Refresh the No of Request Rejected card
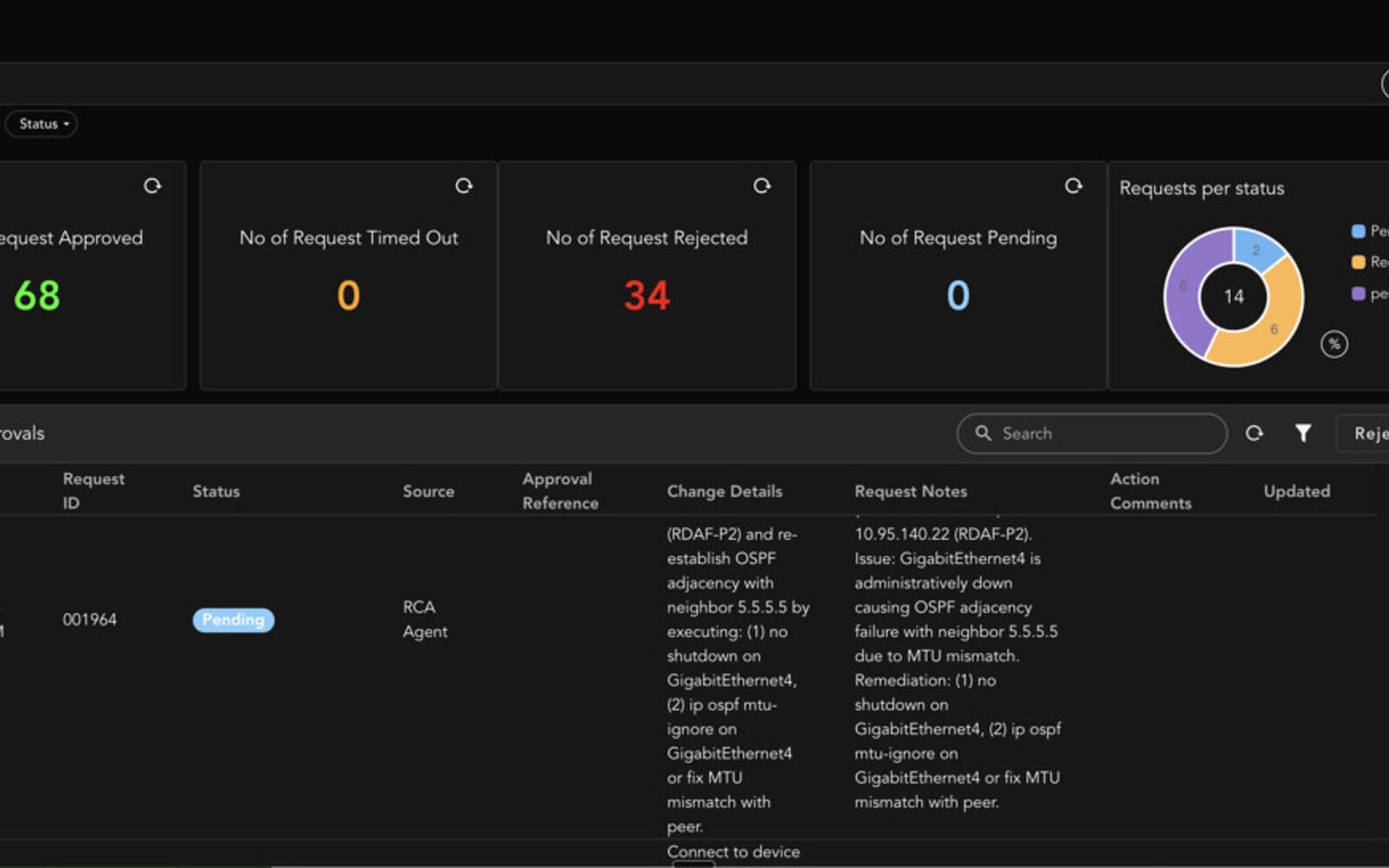The height and width of the screenshot is (868, 1389). point(762,186)
